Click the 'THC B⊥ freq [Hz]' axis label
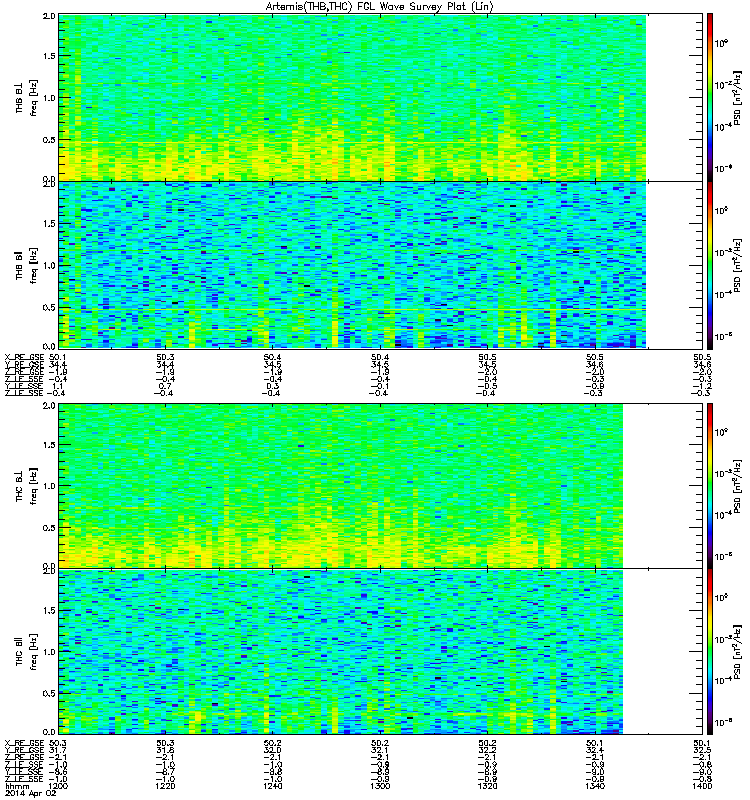Screen dimensions: 750x800 (26, 485)
